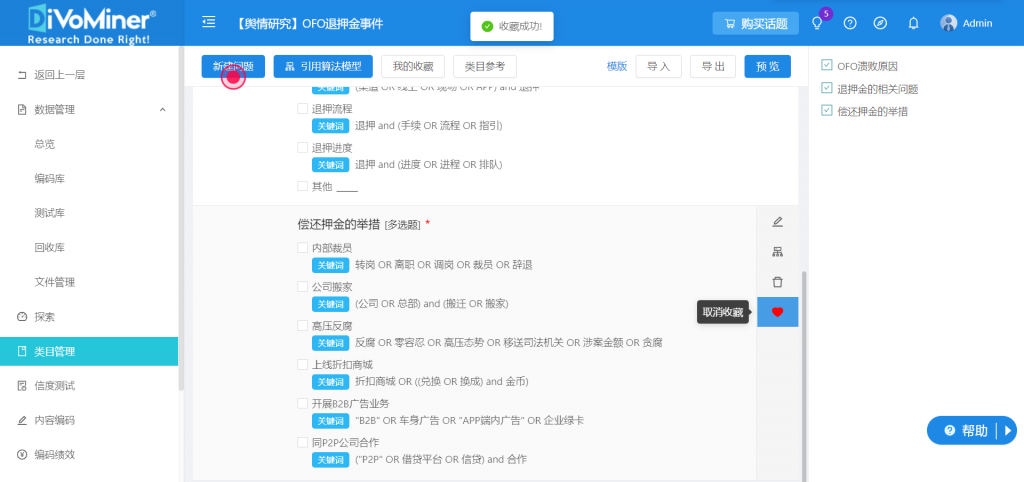Open the compass navigation icon

(880, 24)
